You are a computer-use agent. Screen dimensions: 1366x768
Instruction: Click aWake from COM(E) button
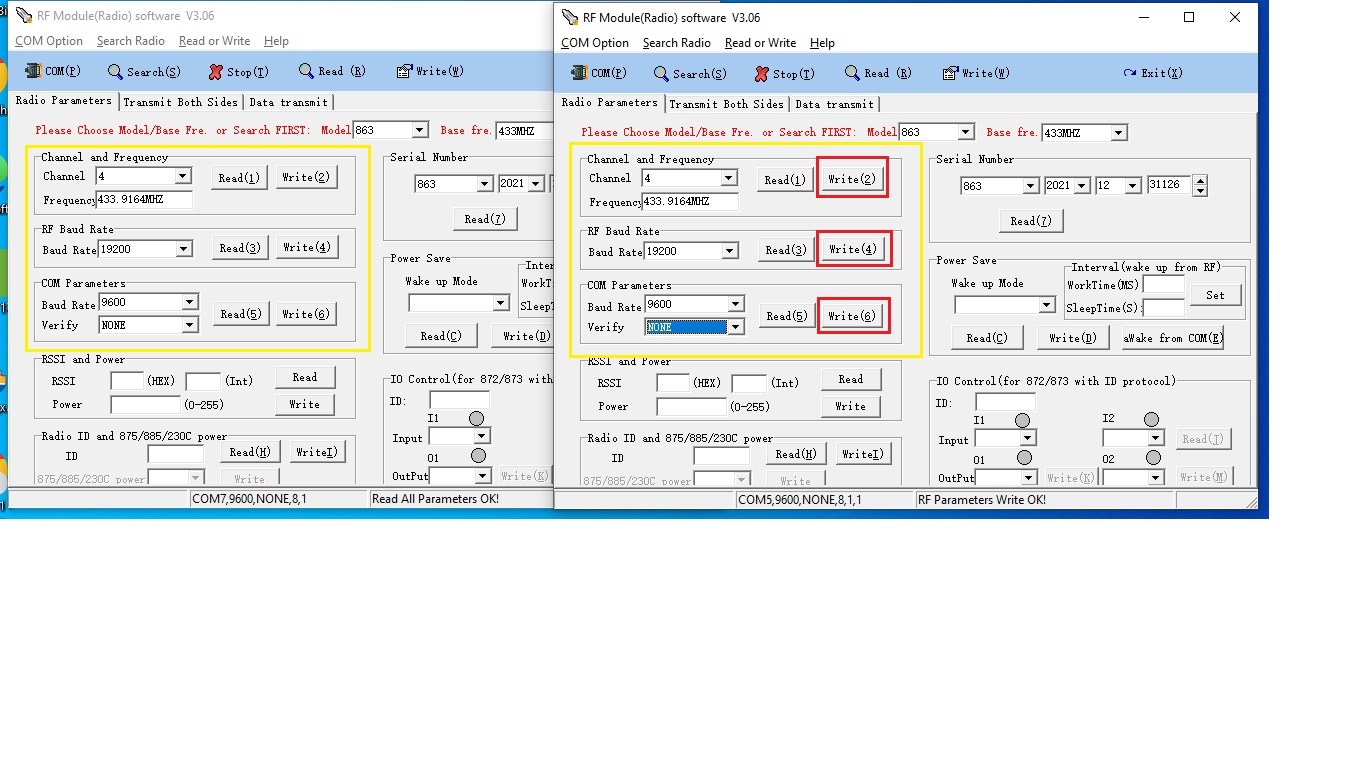point(1173,338)
